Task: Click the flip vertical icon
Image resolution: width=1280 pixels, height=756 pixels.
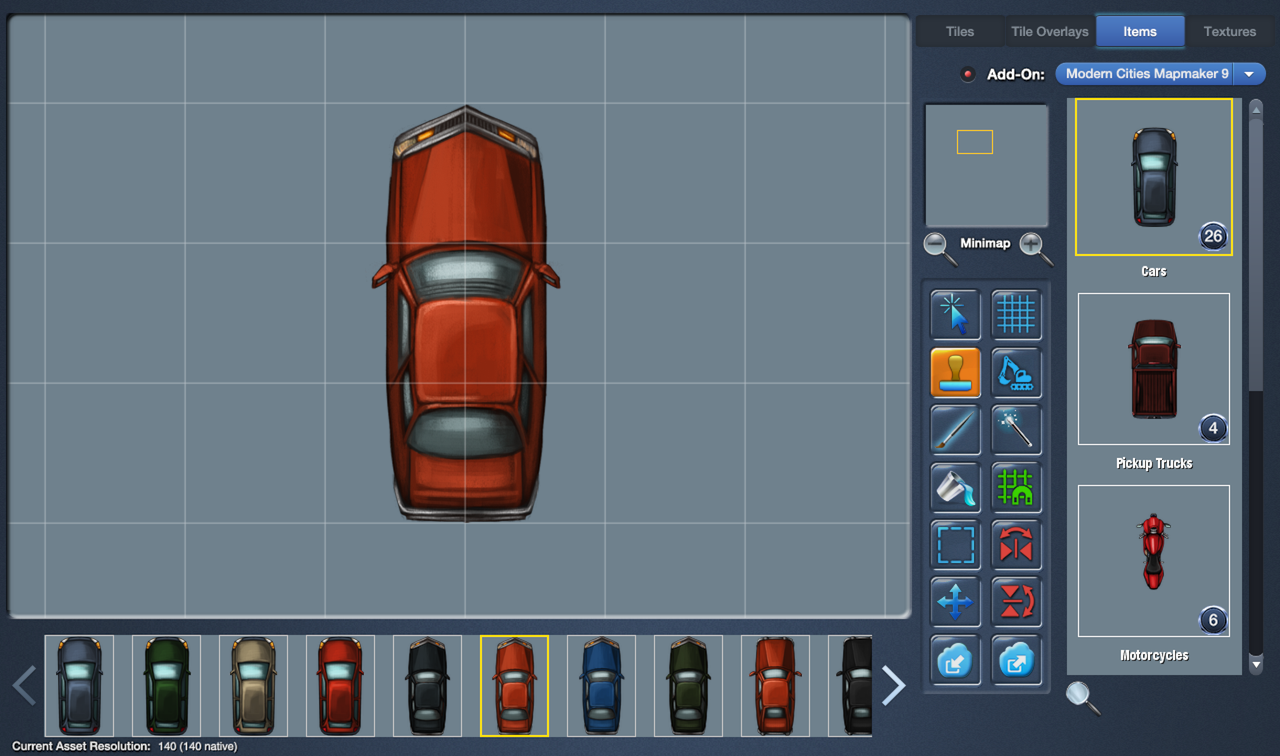Action: [1016, 602]
